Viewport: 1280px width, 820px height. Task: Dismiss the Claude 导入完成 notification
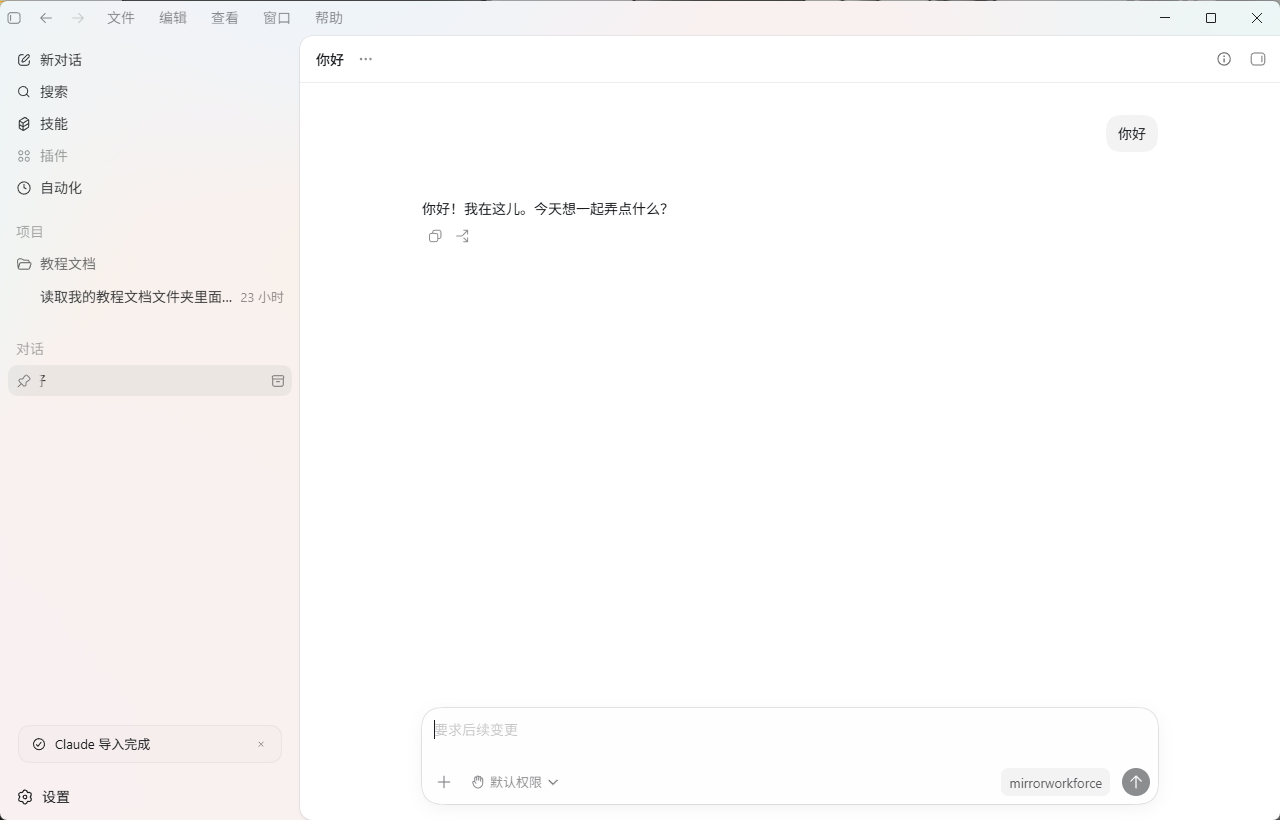[x=261, y=744]
